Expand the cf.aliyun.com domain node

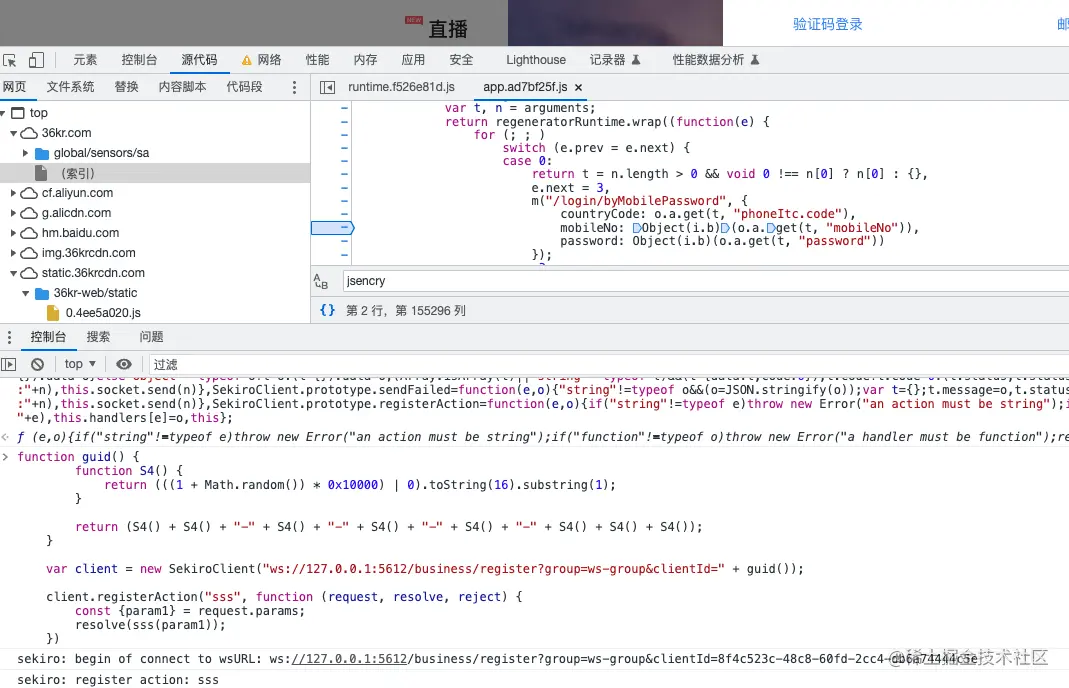[x=13, y=193]
